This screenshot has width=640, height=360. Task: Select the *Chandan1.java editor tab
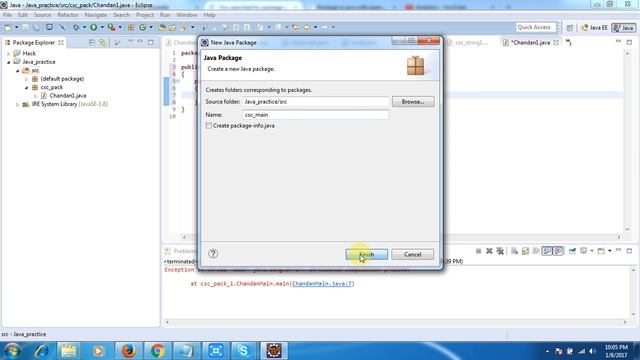(x=531, y=42)
